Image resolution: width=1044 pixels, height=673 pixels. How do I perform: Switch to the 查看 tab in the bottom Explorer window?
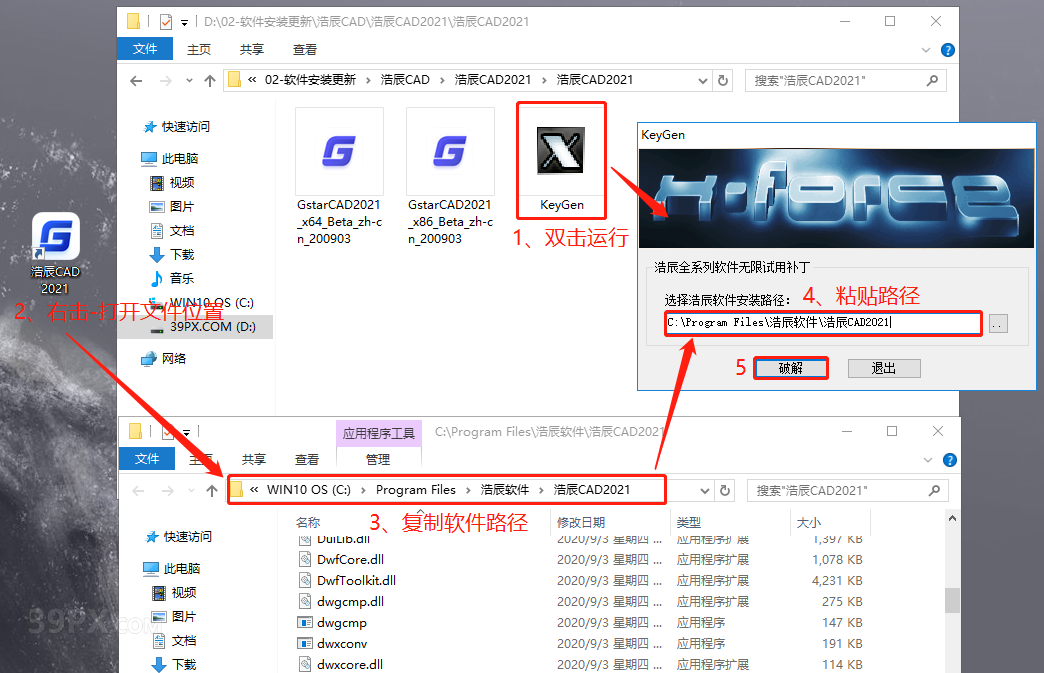click(307, 459)
